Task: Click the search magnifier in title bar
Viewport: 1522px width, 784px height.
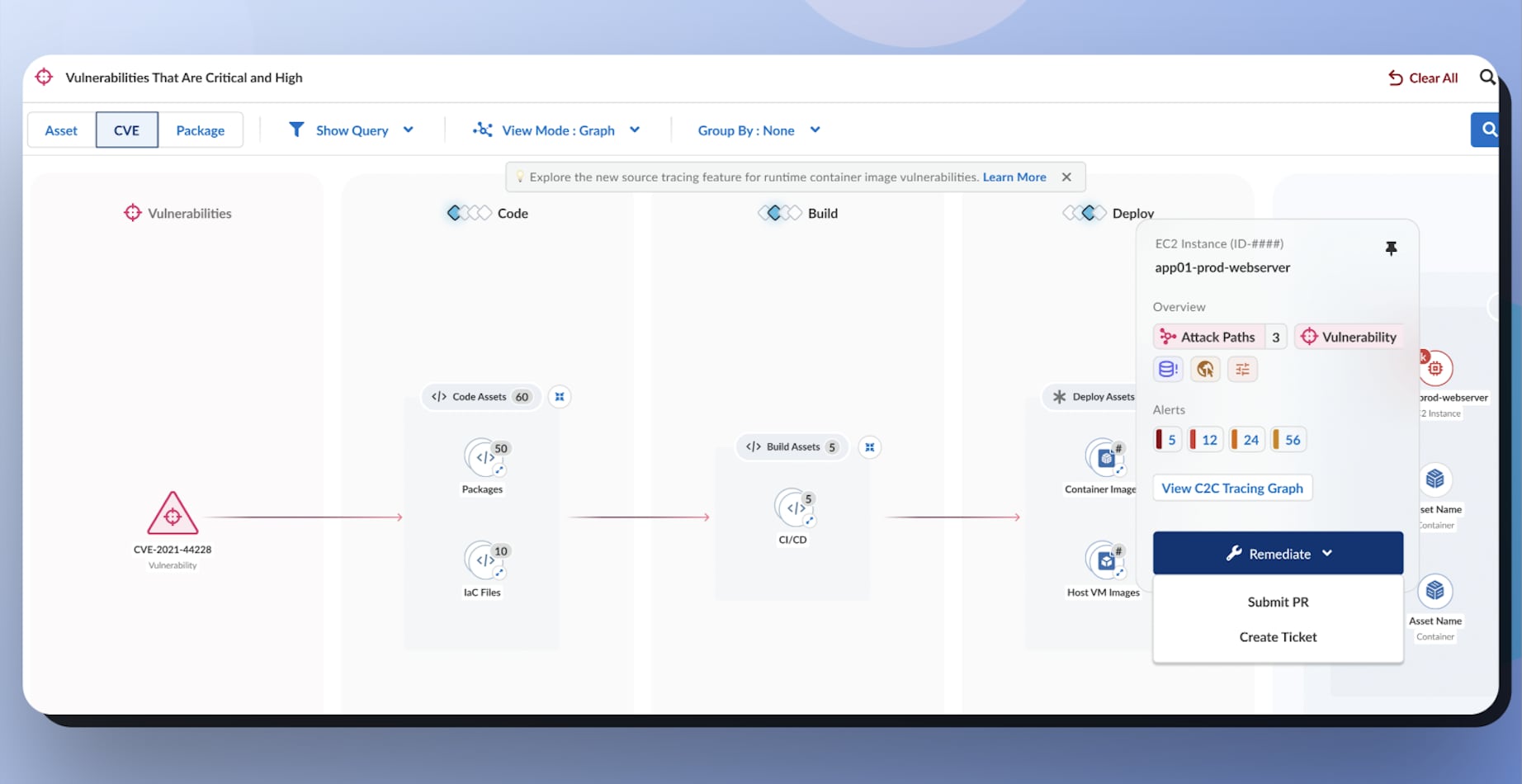Action: 1487,78
